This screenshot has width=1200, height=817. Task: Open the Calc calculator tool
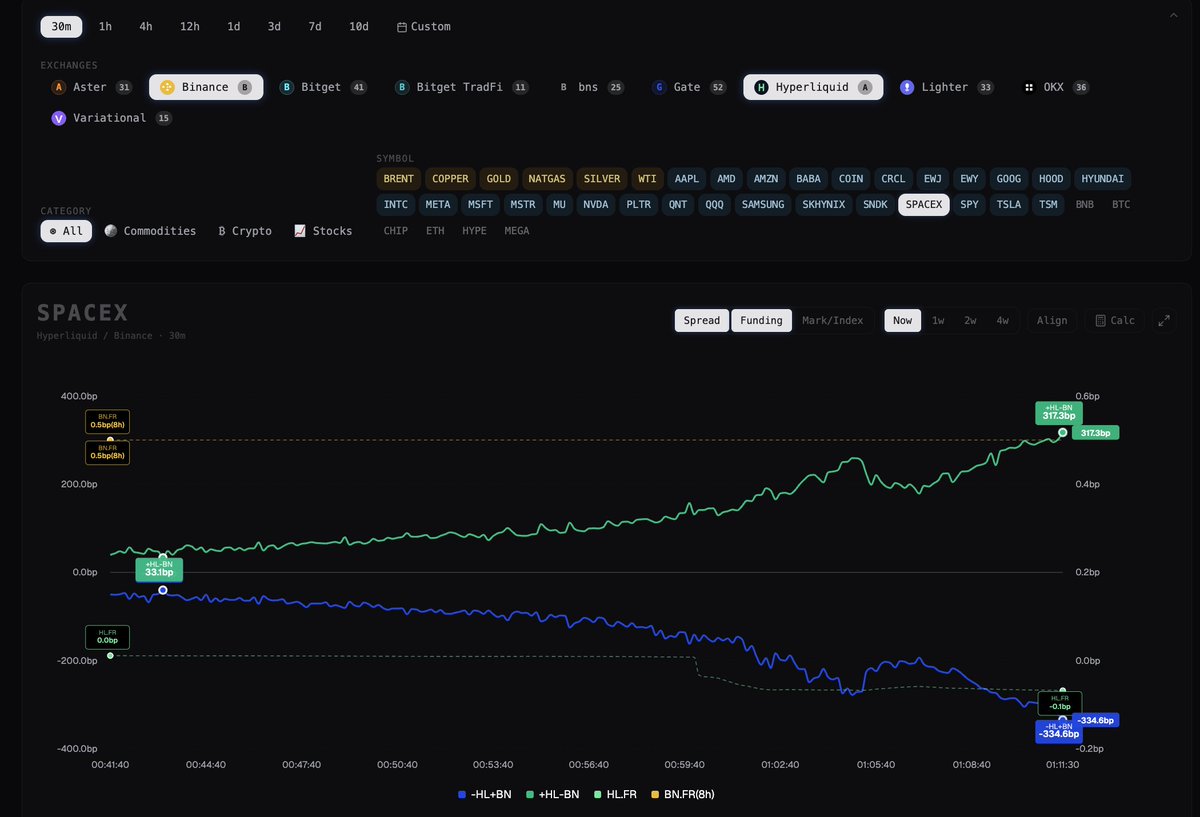pyautogui.click(x=1115, y=320)
